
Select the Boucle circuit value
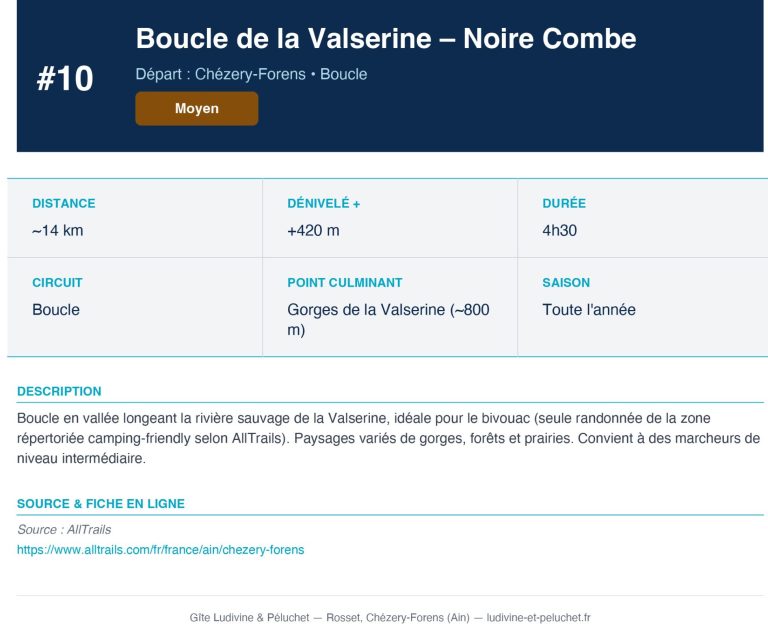[x=56, y=310]
